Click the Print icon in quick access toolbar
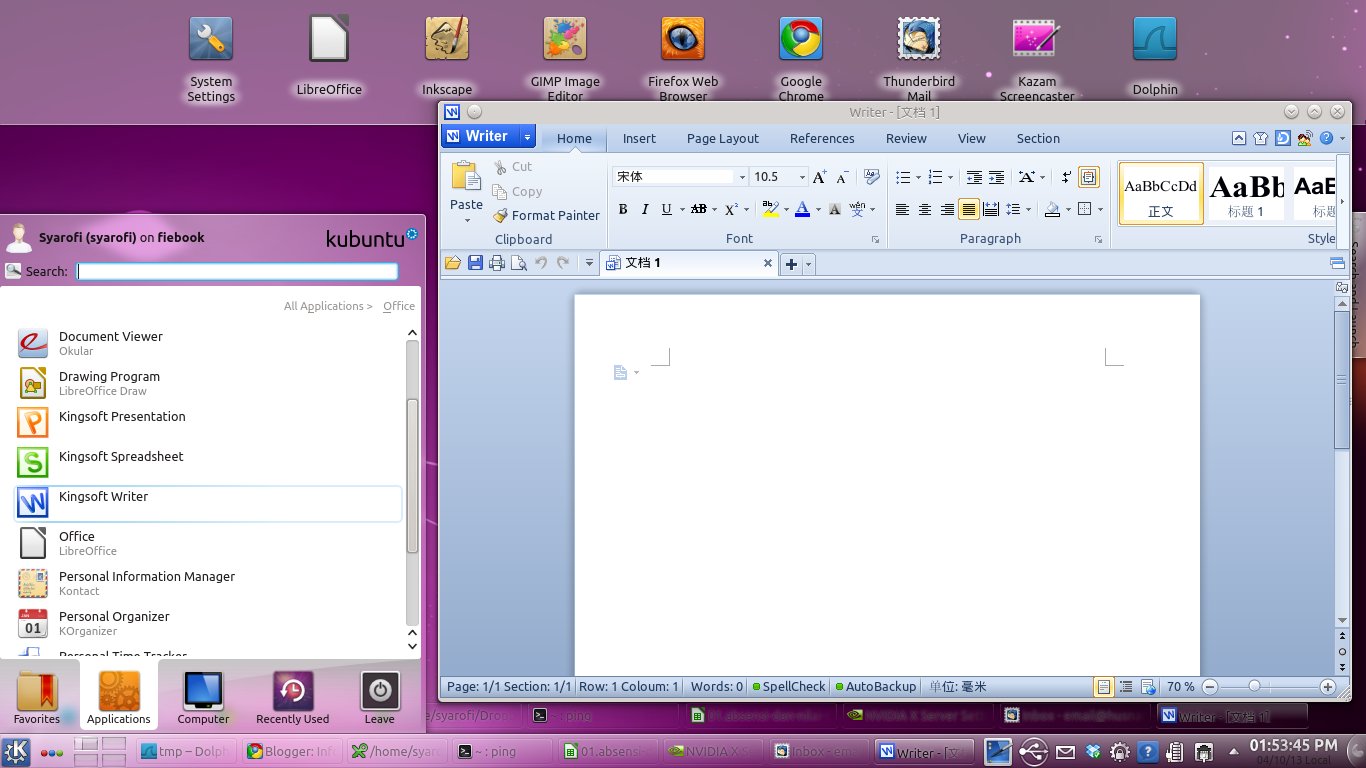Viewport: 1366px width, 768px height. [x=497, y=263]
